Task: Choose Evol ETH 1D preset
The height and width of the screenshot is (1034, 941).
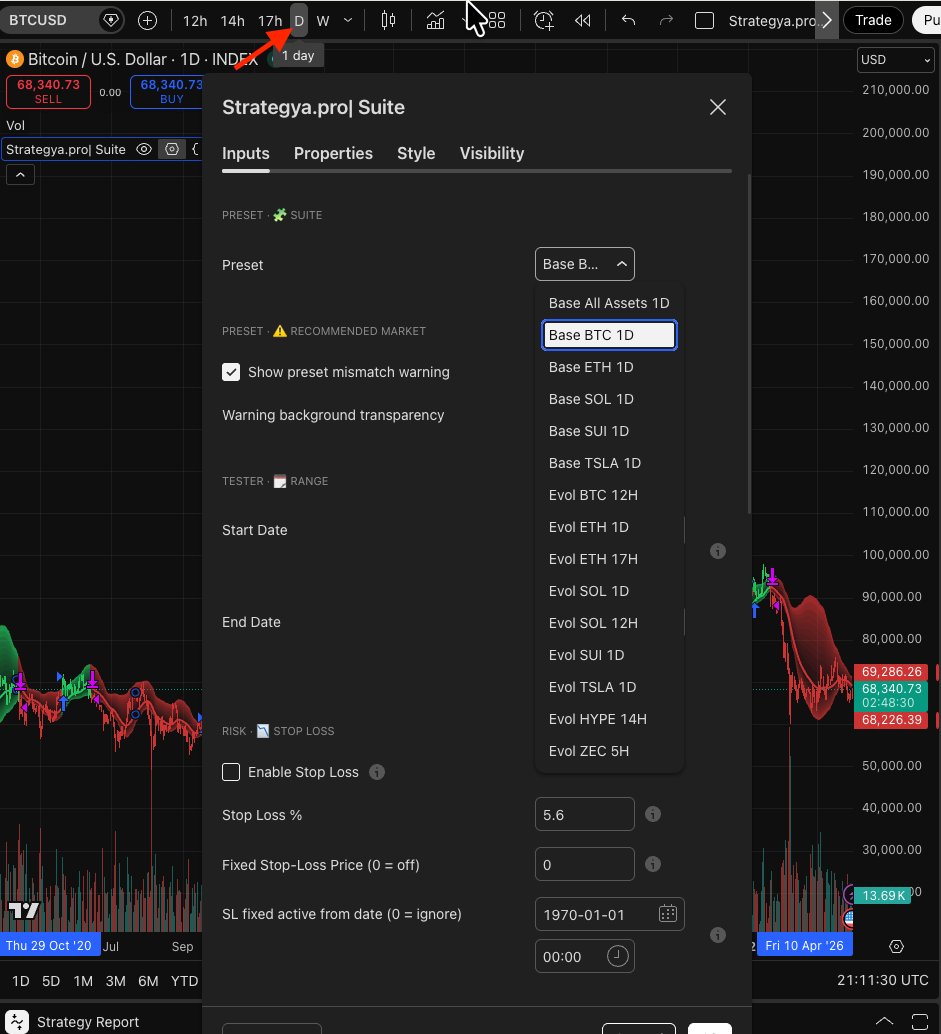Action: click(x=609, y=527)
